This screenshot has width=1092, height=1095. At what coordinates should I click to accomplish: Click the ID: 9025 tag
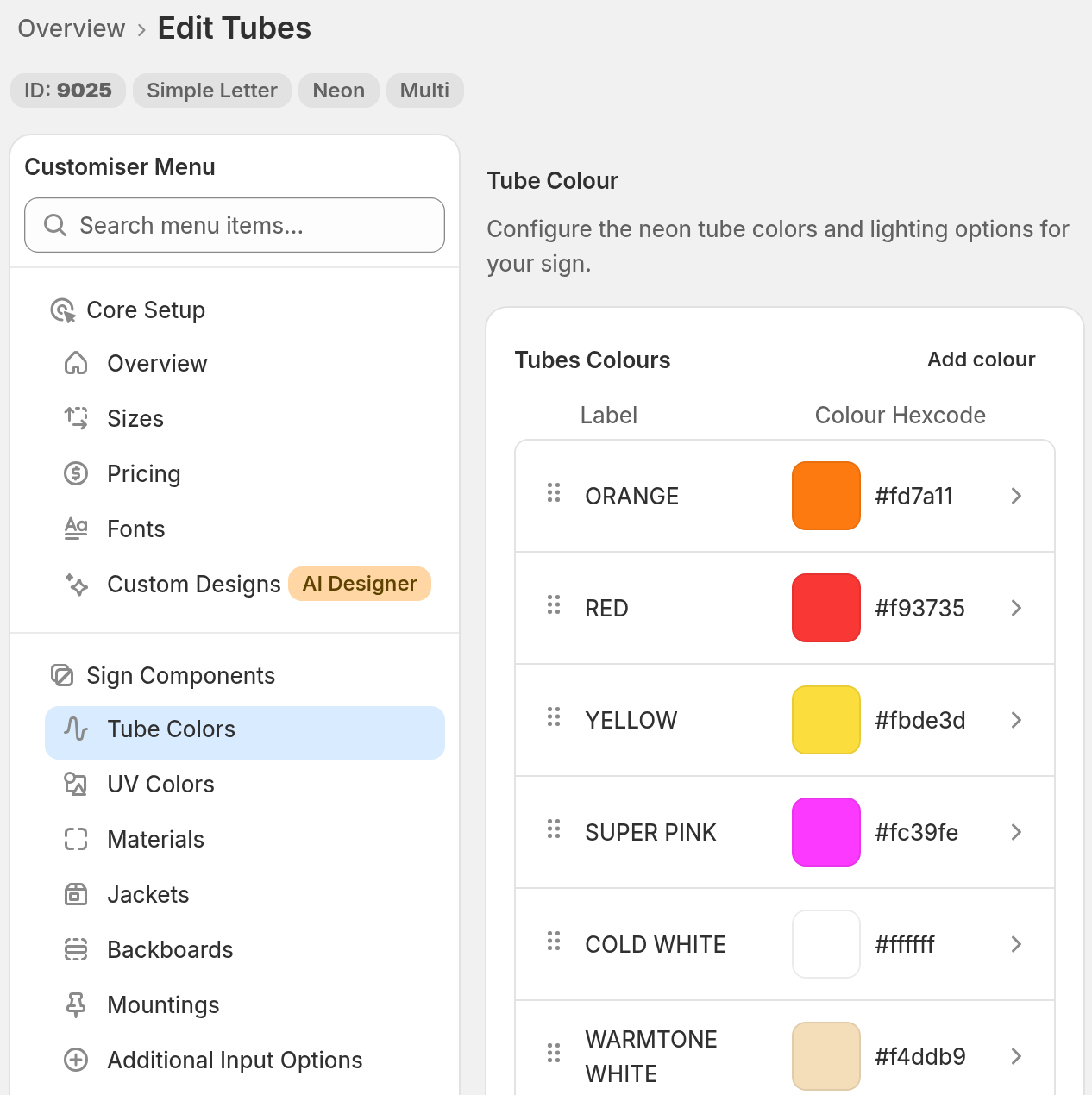tap(68, 91)
